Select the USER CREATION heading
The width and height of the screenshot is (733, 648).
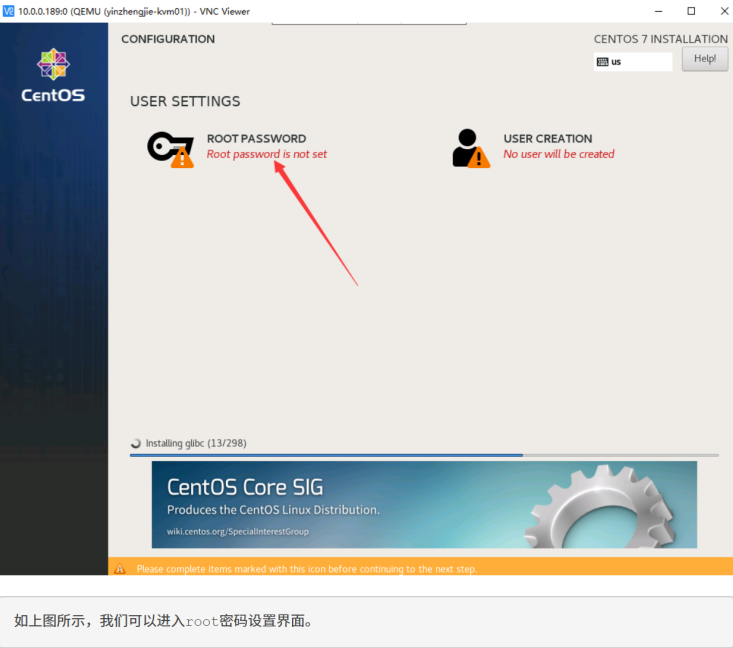pyautogui.click(x=547, y=139)
